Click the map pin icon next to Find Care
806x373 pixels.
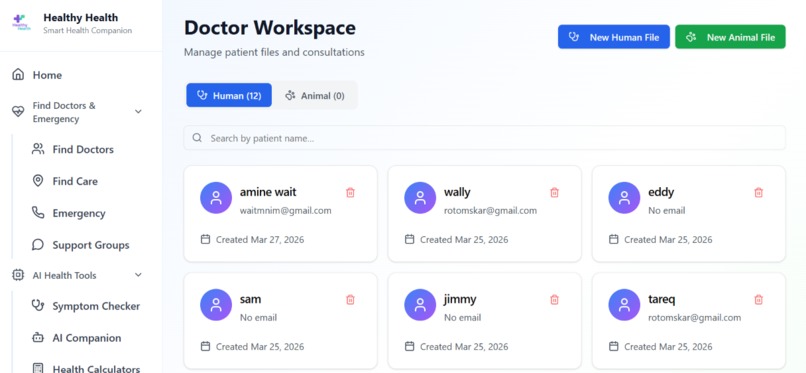point(38,181)
